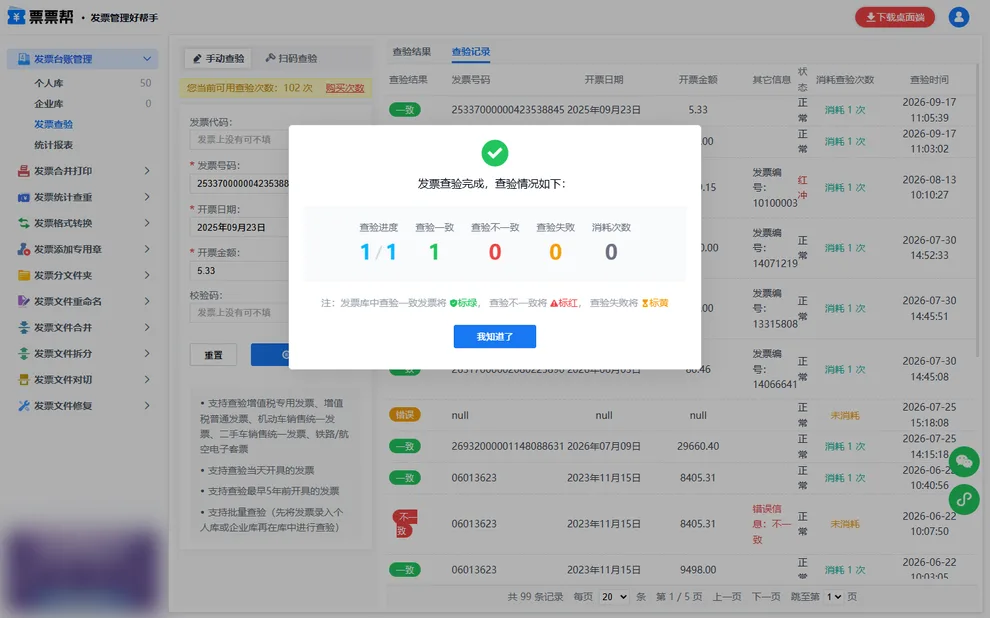Click invoice number 25337000000423538845 in table

508,110
